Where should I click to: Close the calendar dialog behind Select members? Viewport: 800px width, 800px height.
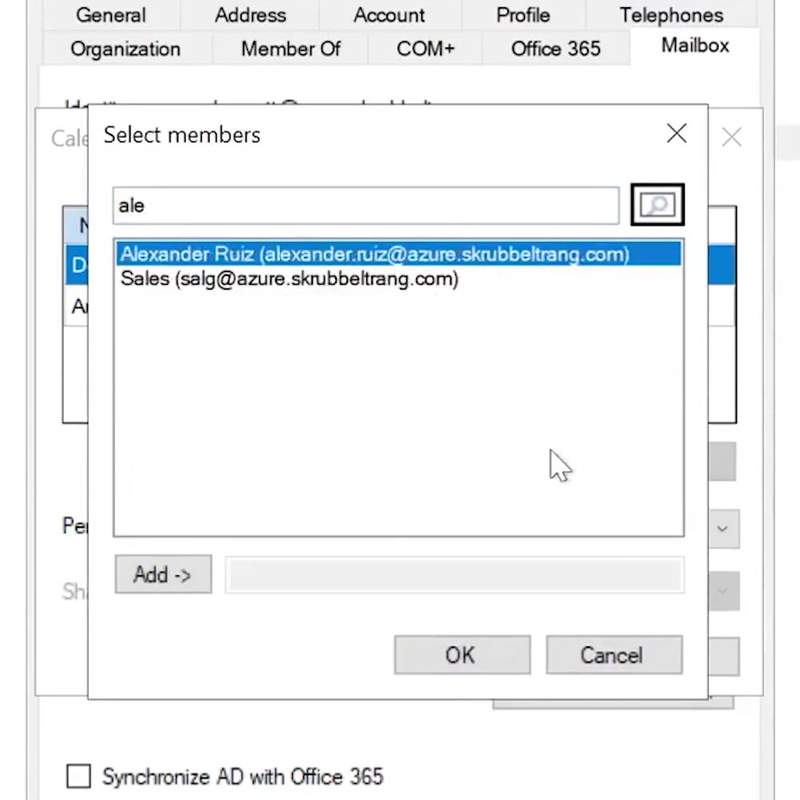(x=732, y=137)
